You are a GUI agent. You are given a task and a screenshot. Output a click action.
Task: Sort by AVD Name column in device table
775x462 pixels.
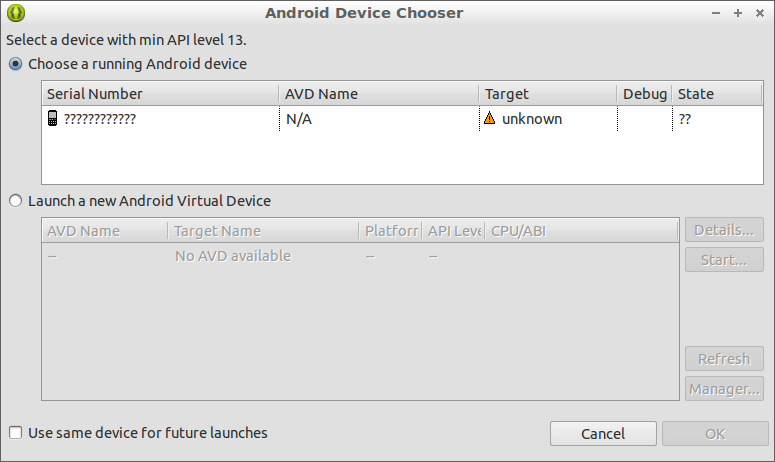click(x=378, y=94)
